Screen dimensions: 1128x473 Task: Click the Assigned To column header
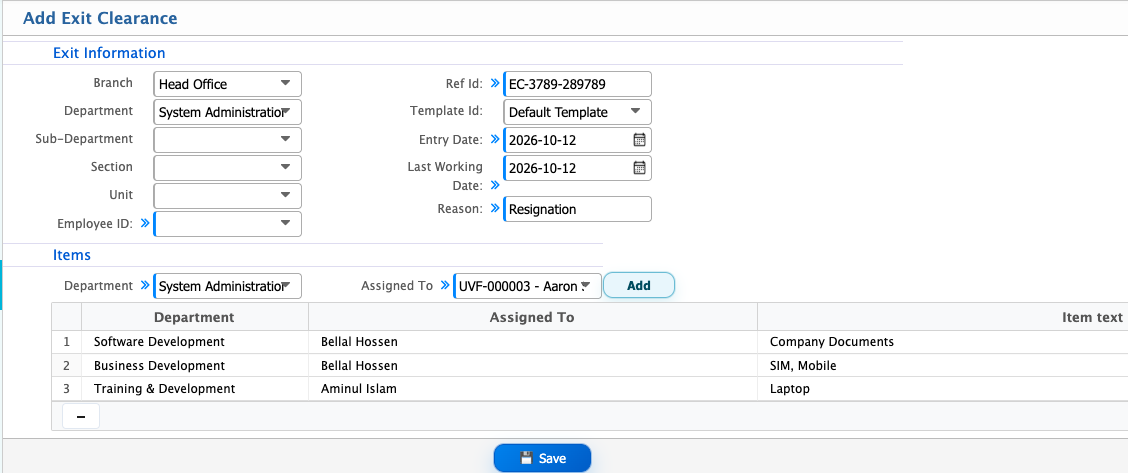(x=532, y=317)
